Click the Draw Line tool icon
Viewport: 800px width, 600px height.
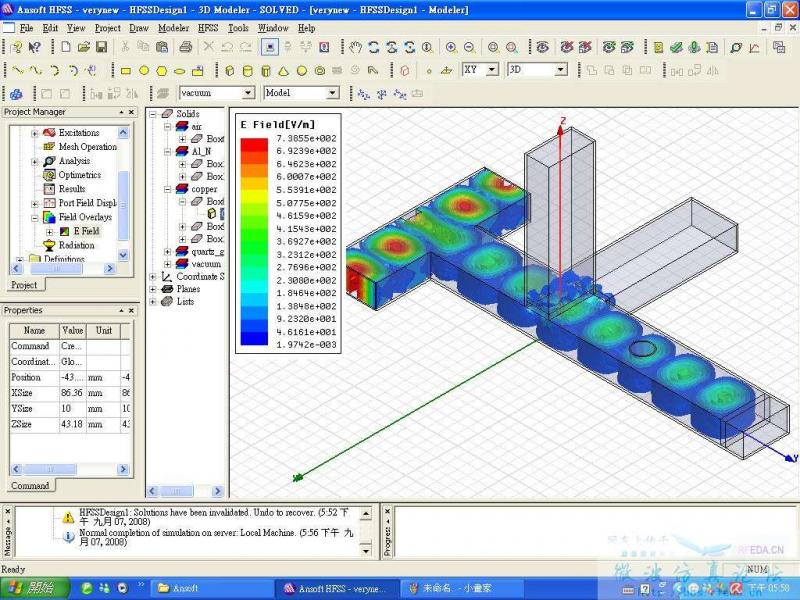point(17,70)
